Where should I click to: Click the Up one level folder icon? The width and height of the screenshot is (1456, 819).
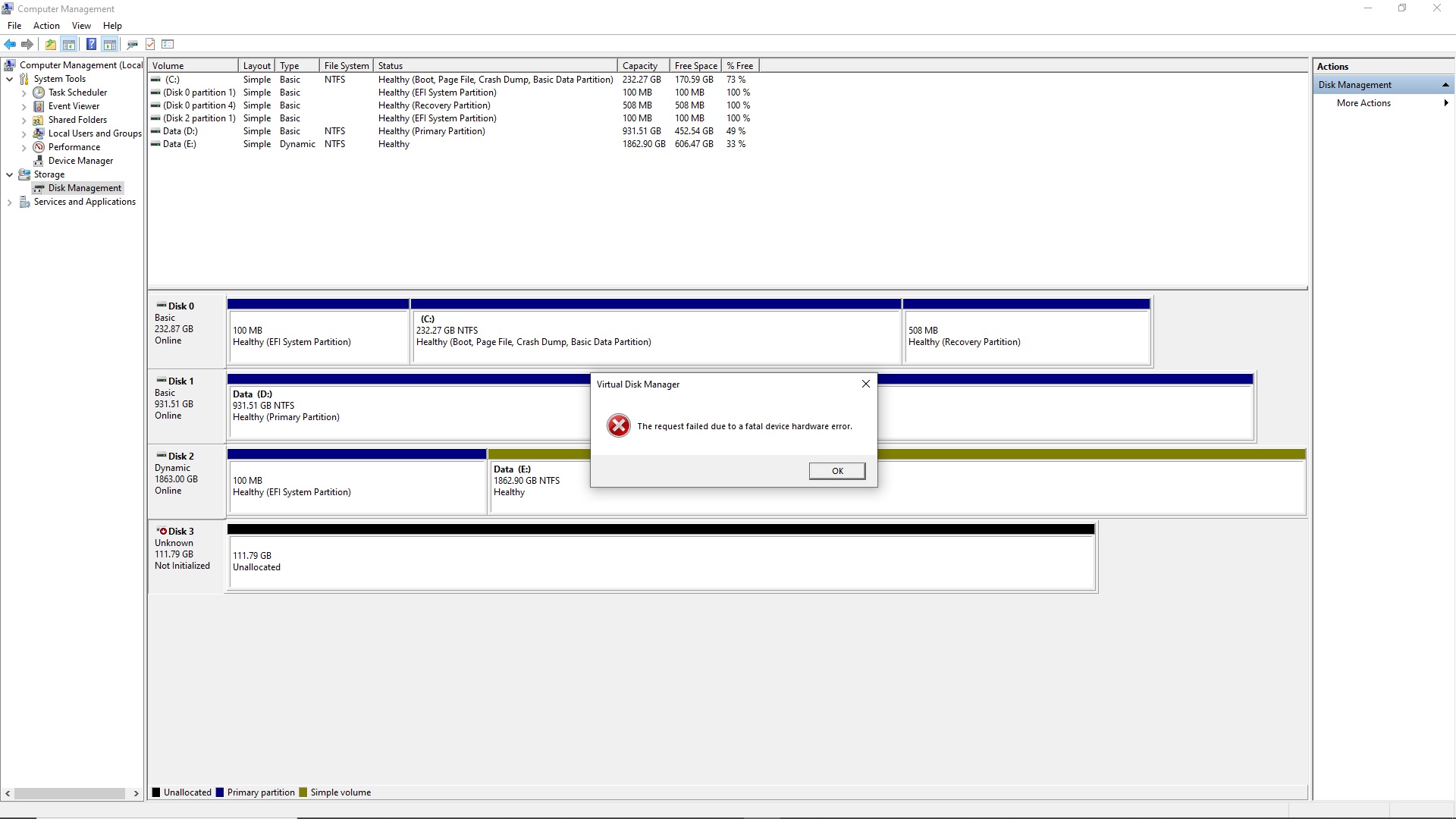pos(50,44)
